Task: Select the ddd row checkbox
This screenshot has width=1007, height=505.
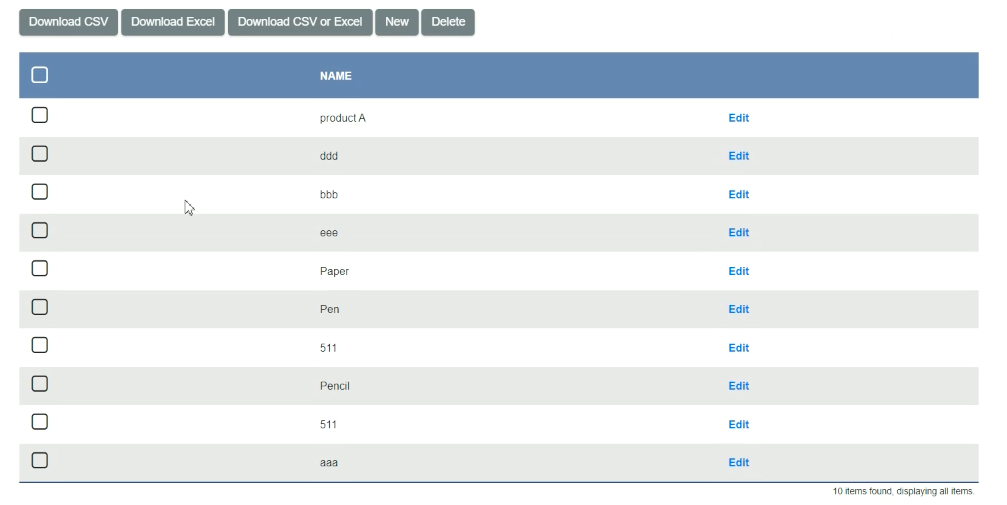Action: tap(40, 154)
